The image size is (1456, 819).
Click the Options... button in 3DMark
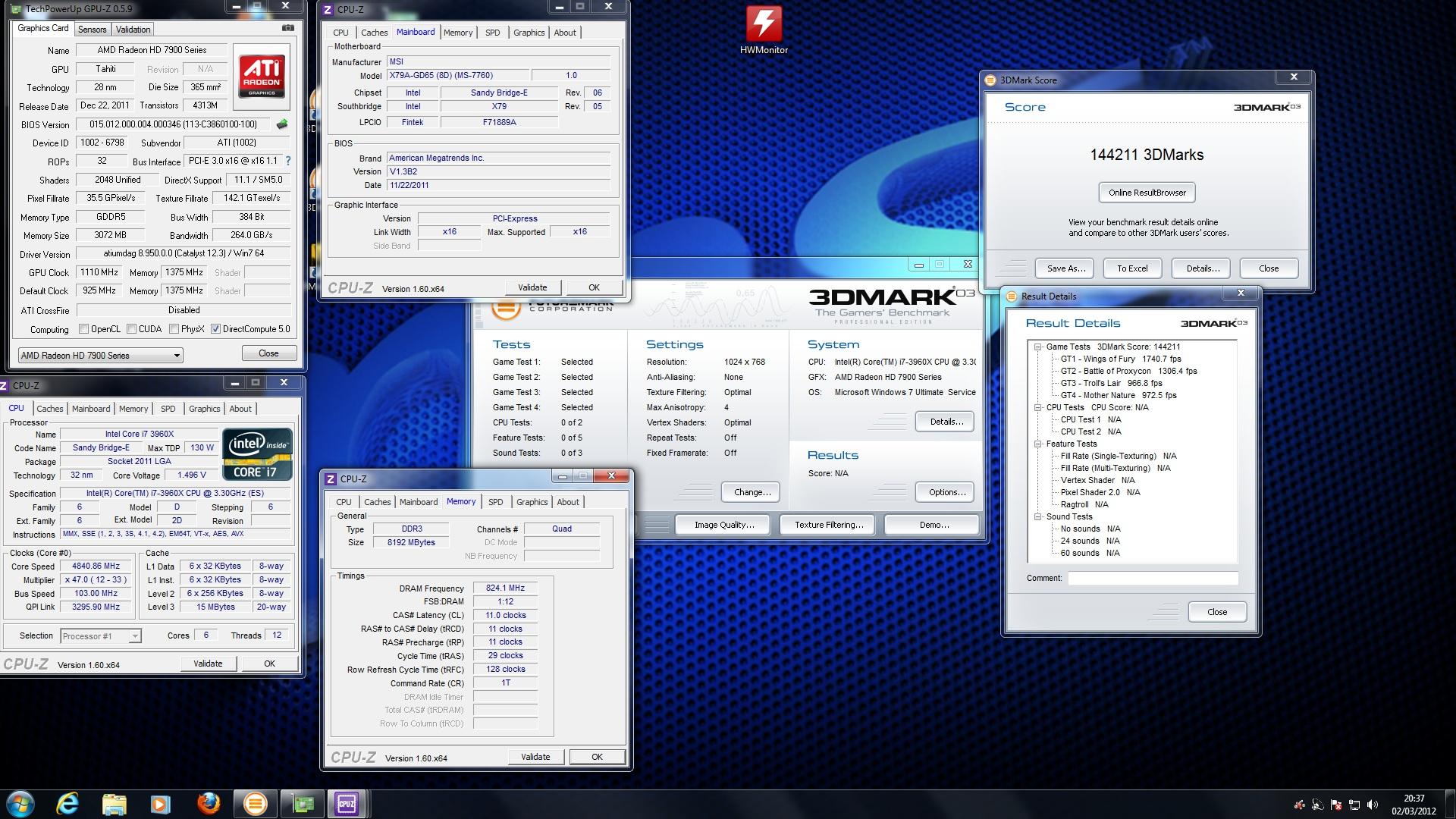(946, 492)
